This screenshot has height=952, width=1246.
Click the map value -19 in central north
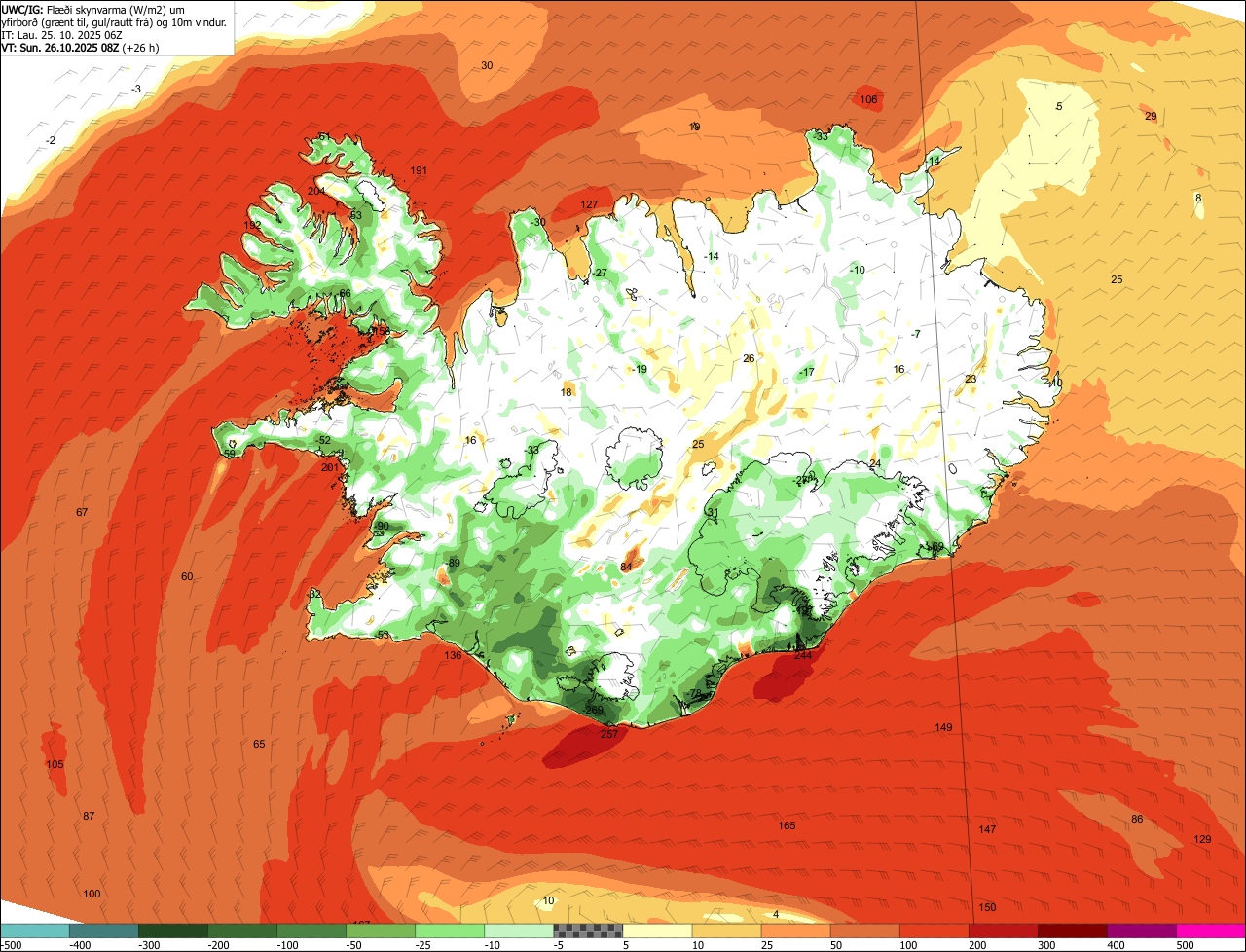pyautogui.click(x=639, y=369)
